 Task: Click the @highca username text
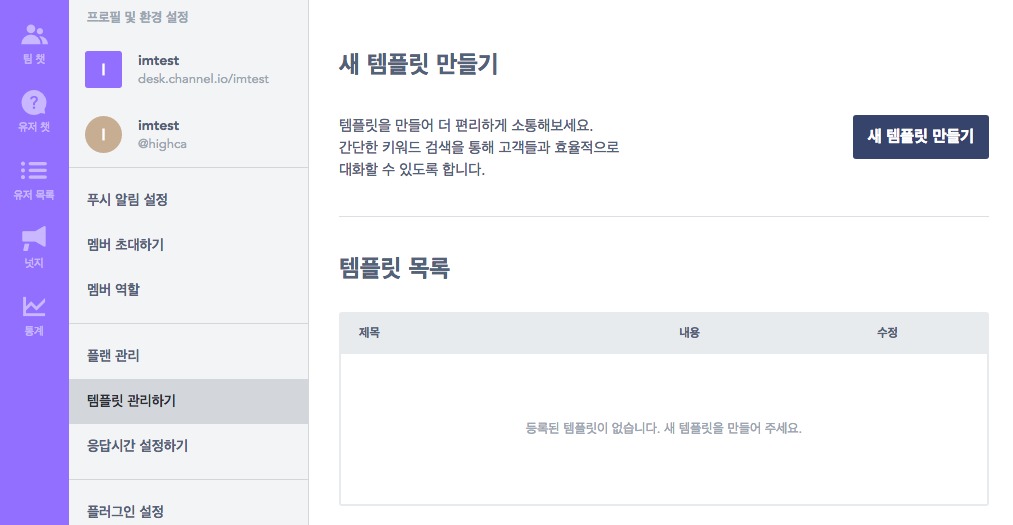tap(162, 144)
